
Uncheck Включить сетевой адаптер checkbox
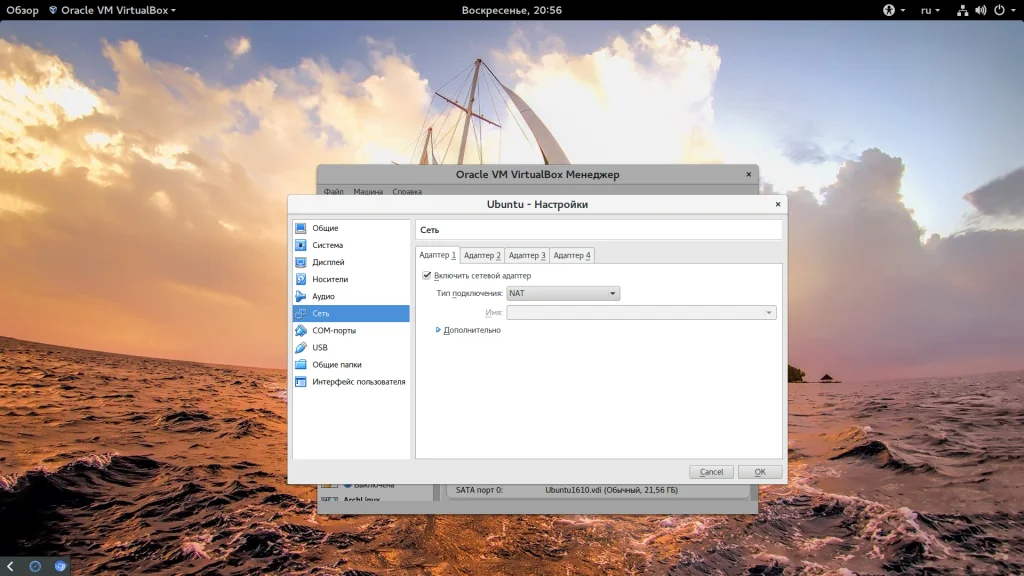tap(427, 275)
